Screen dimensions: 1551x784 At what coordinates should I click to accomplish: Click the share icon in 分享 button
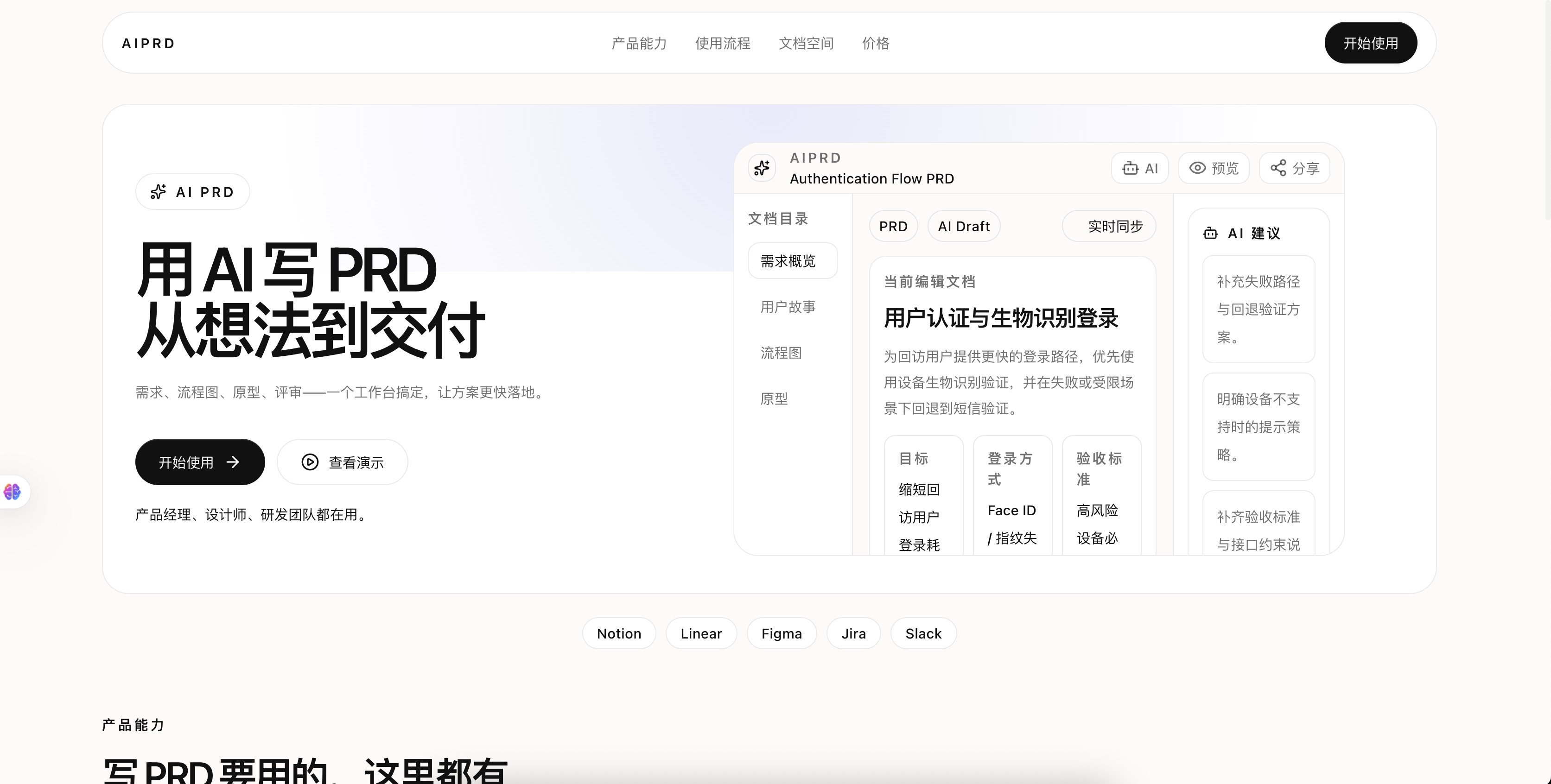[1278, 169]
